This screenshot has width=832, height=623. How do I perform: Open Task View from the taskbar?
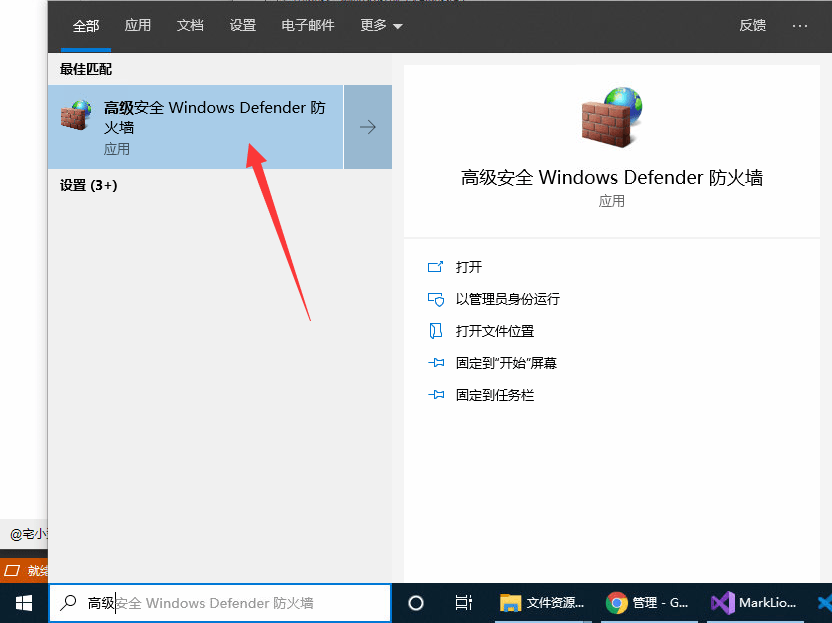coord(463,603)
